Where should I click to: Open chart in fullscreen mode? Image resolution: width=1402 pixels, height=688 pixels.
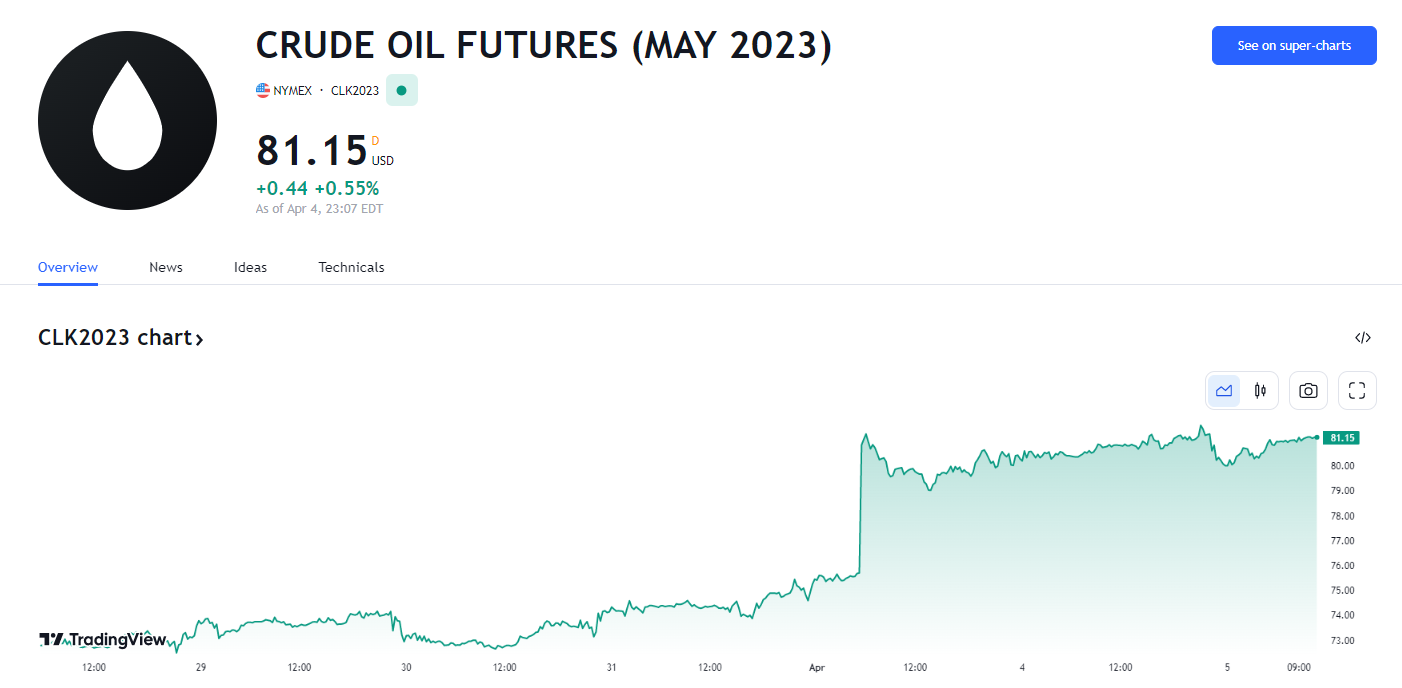(x=1357, y=391)
